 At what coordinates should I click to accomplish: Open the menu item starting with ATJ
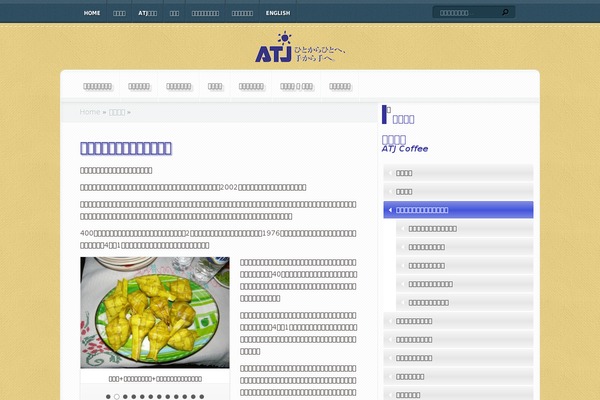click(147, 13)
